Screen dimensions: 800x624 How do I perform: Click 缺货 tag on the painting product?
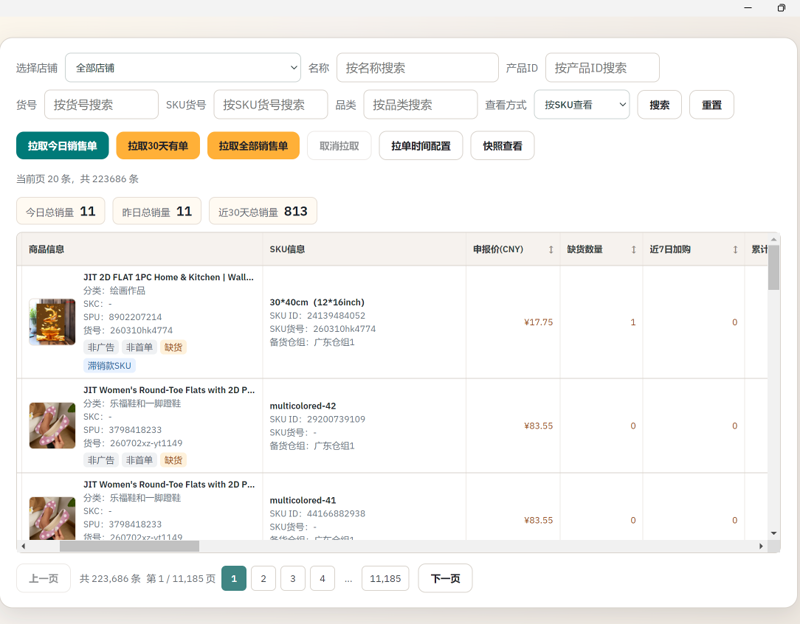[x=173, y=347]
